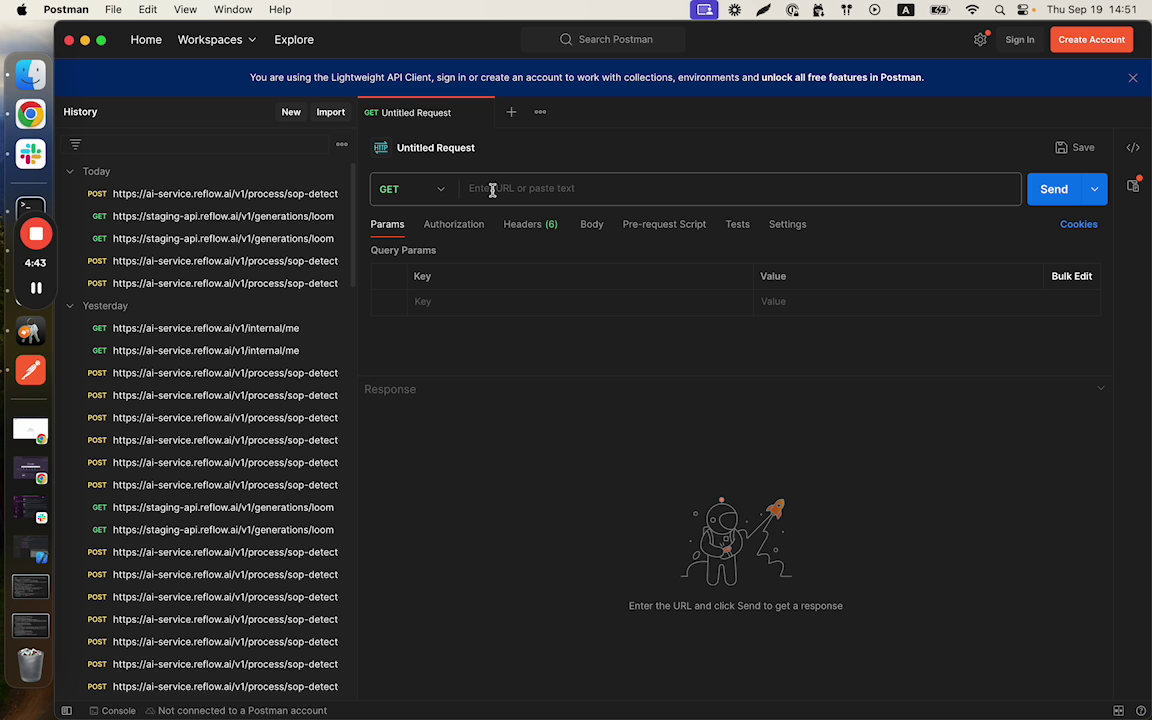
Task: Select the GET Untitled Request tab
Action: click(425, 112)
